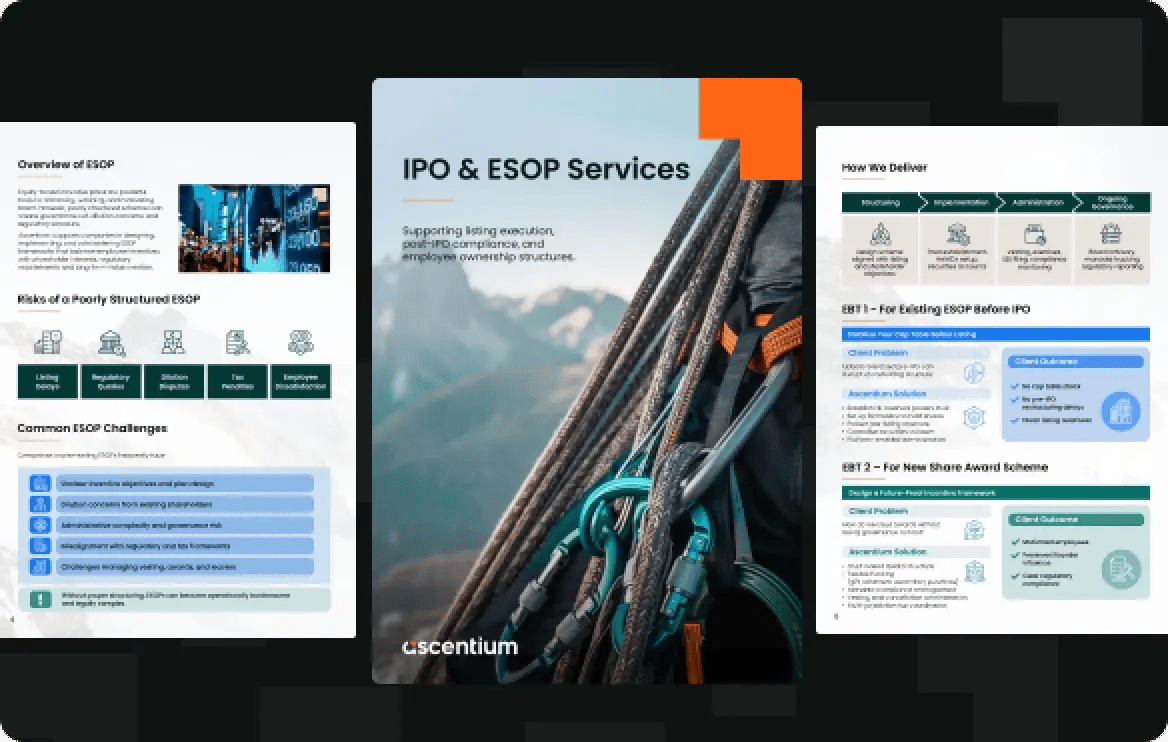Click the Listing Delays icon on the left page
The image size is (1168, 742).
pyautogui.click(x=48, y=342)
